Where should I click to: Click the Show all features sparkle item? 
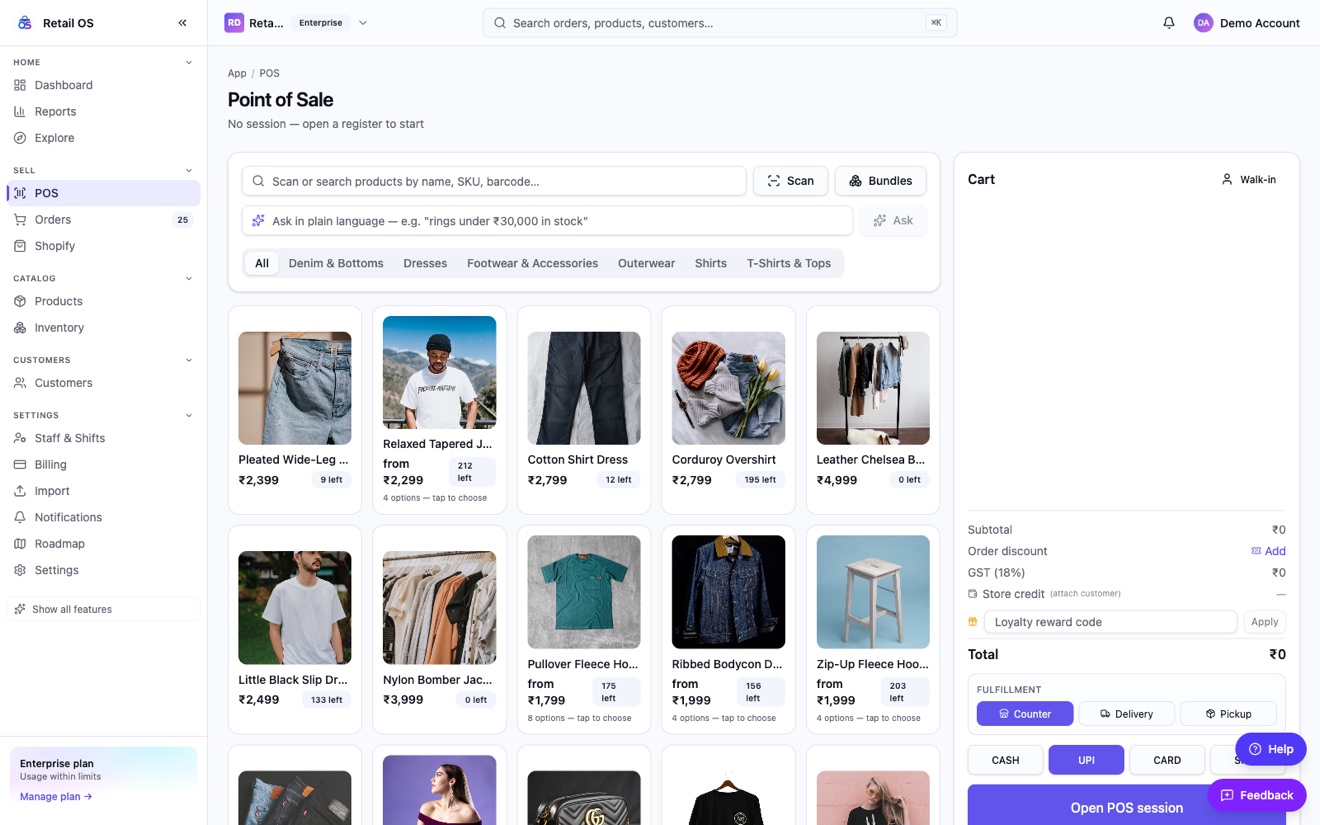pos(104,609)
